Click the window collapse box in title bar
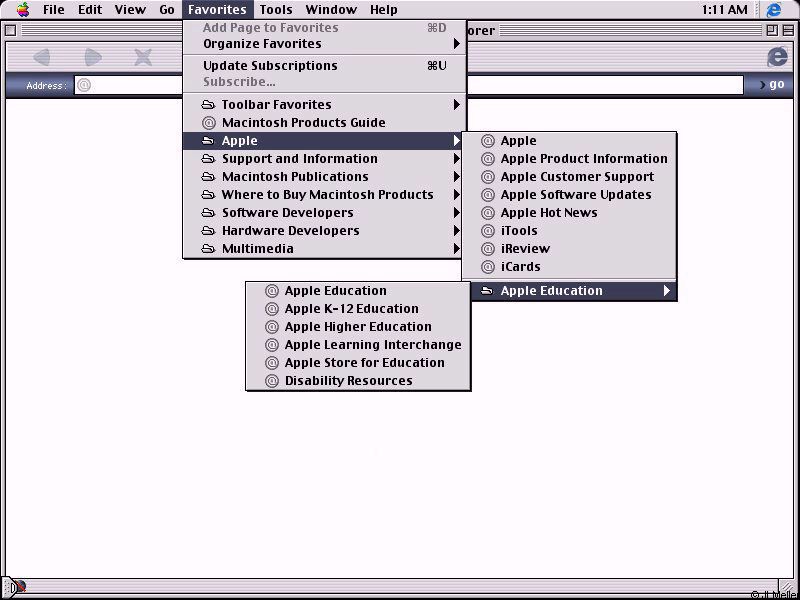This screenshot has width=800, height=600. pos(787,31)
